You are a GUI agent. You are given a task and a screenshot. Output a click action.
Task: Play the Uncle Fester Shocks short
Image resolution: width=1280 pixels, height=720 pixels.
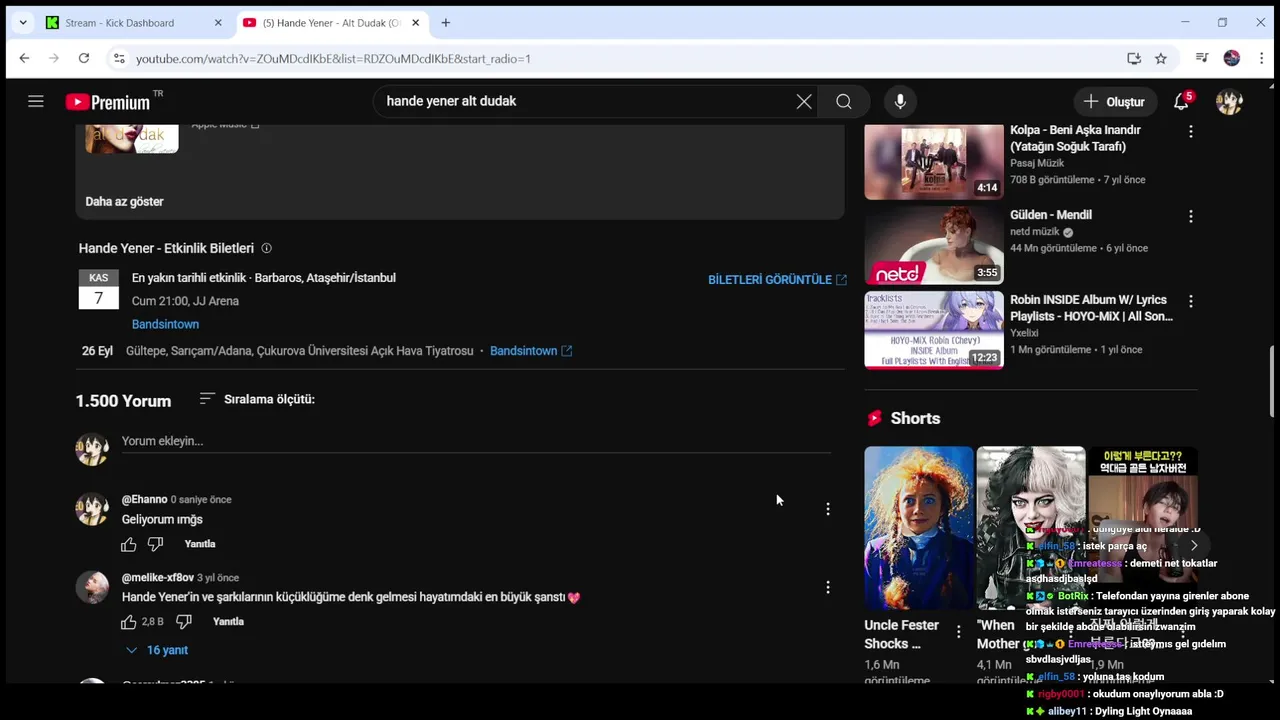click(919, 528)
